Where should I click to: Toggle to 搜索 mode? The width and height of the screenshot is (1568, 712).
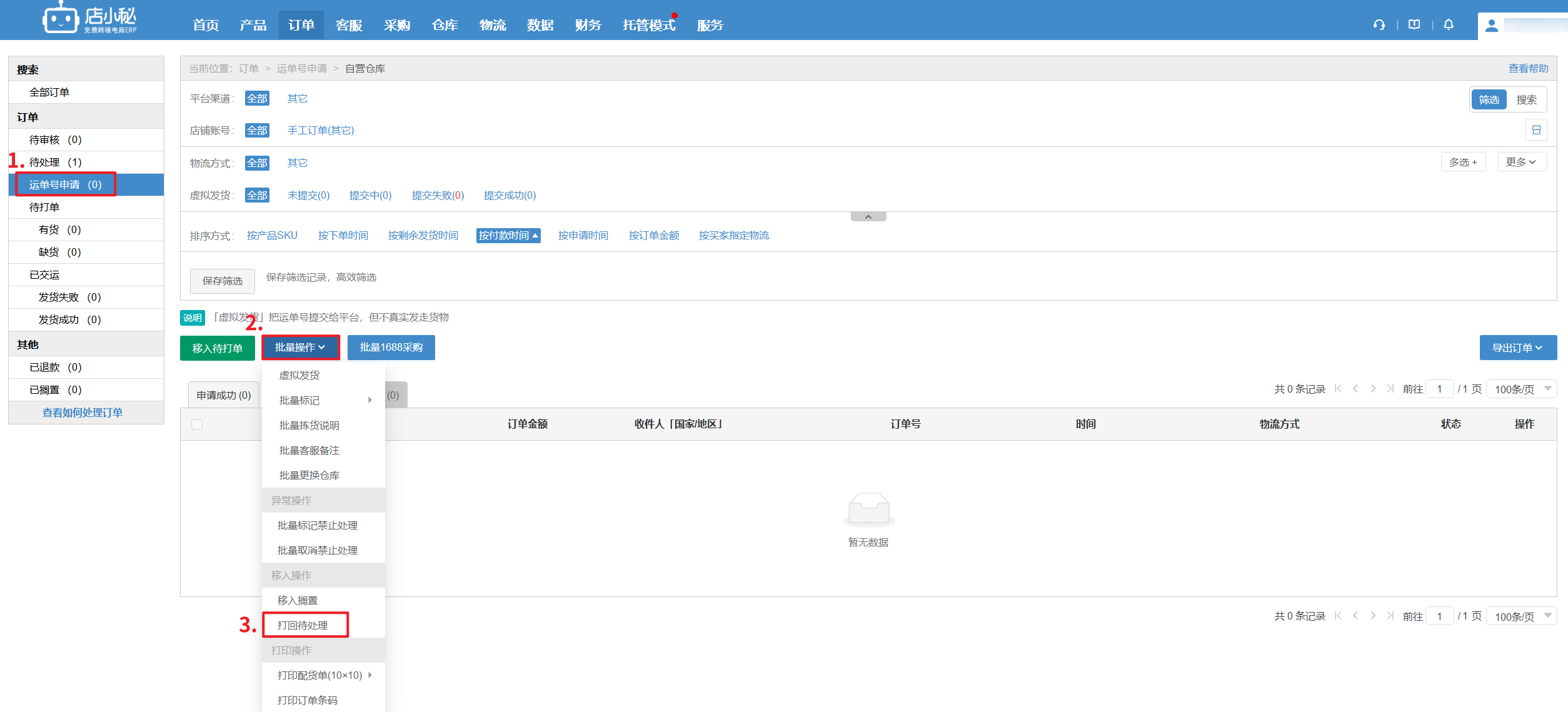pyautogui.click(x=1526, y=100)
